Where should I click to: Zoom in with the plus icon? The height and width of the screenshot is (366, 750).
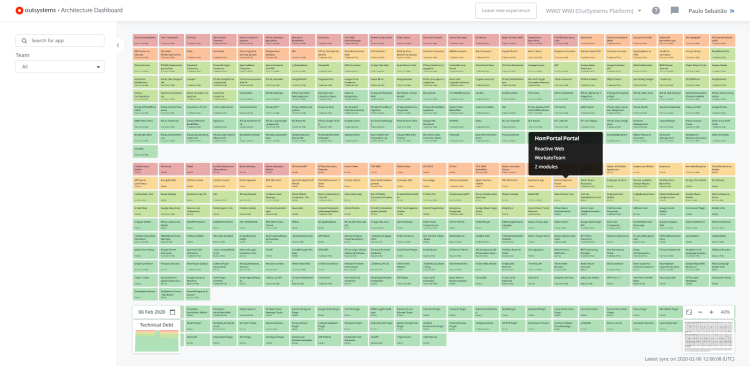pos(711,312)
